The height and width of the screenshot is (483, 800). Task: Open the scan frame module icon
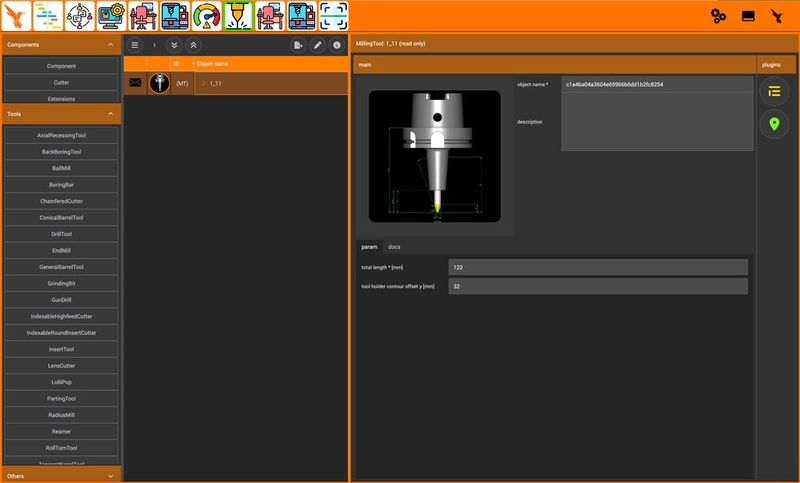pyautogui.click(x=334, y=16)
